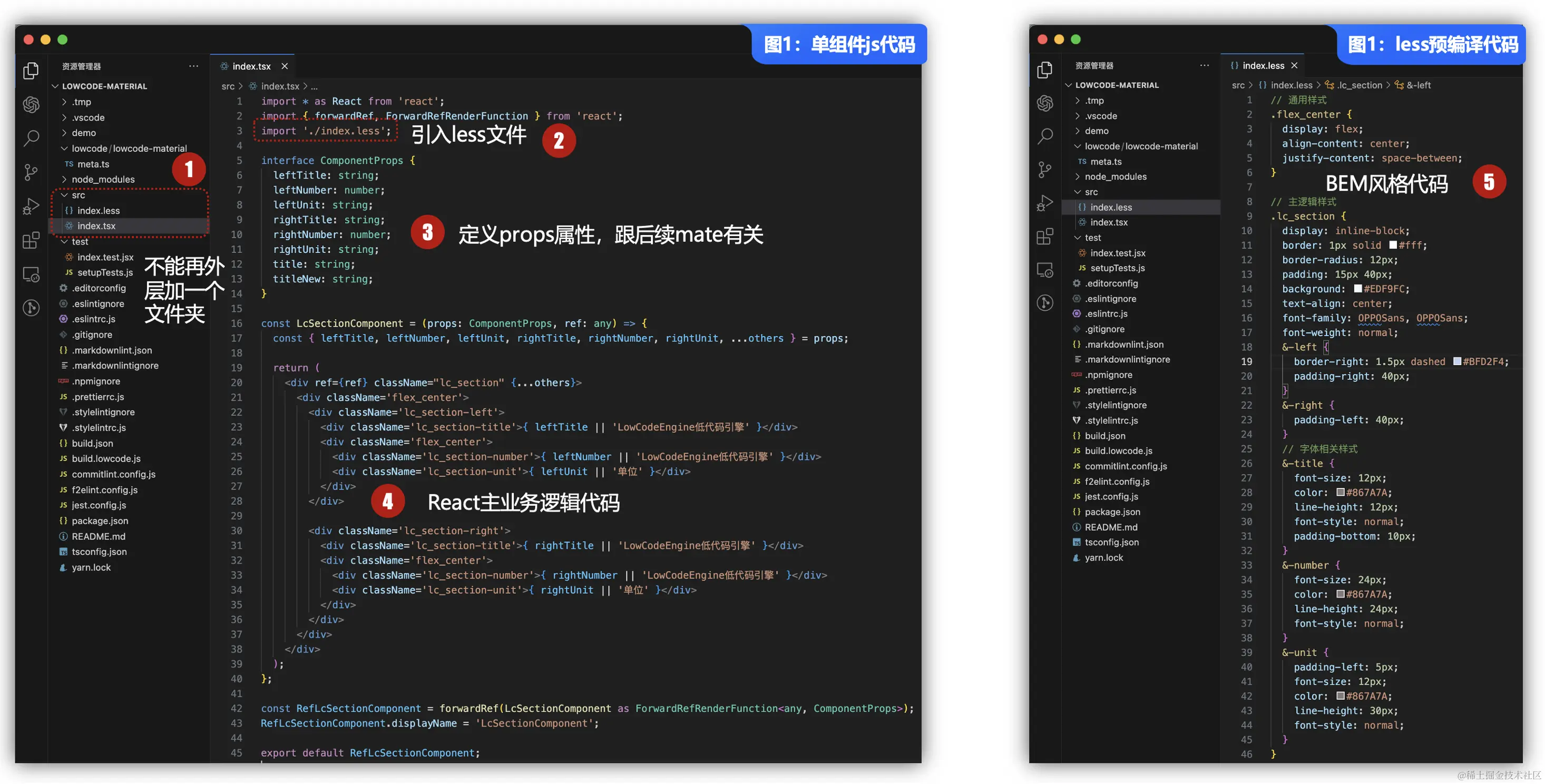This screenshot has width=1545, height=784.
Task: Click the ChatGPT-style icon in right activity bar
Action: click(x=1044, y=103)
